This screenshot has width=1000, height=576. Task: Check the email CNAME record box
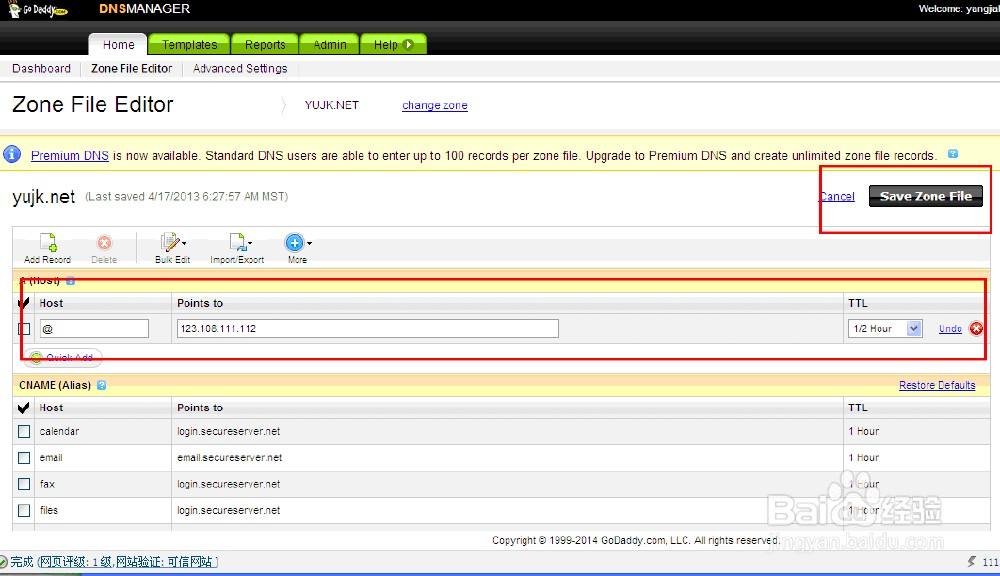click(x=24, y=457)
